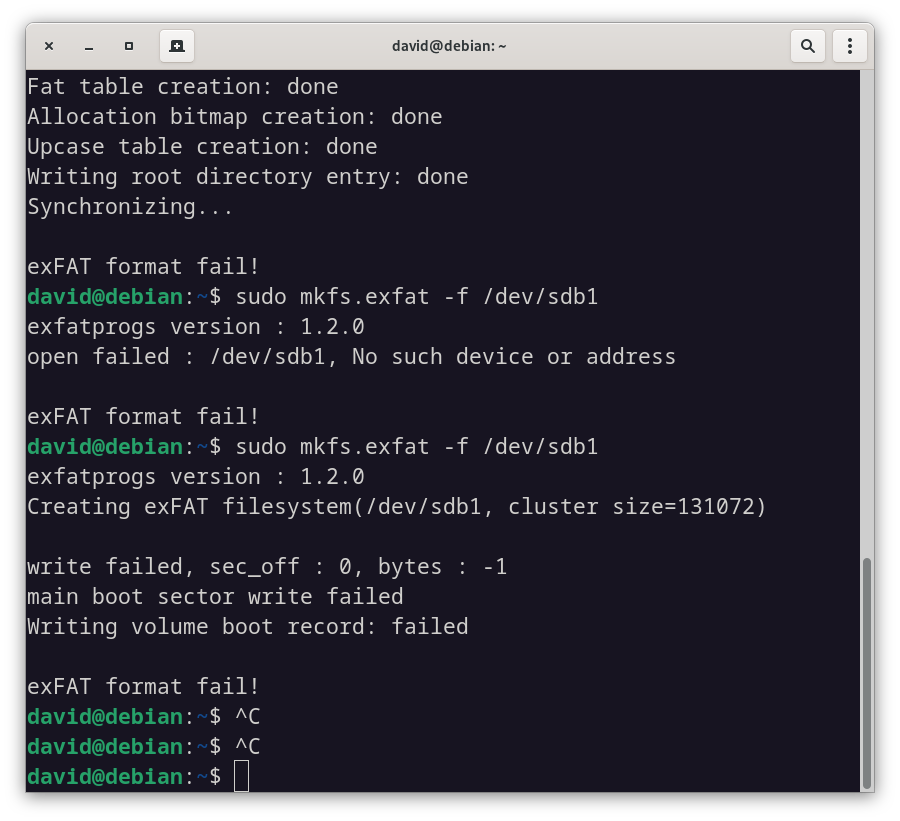Click the 'Creating exFAT filesystem' output line
This screenshot has height=821, width=900.
tap(397, 506)
